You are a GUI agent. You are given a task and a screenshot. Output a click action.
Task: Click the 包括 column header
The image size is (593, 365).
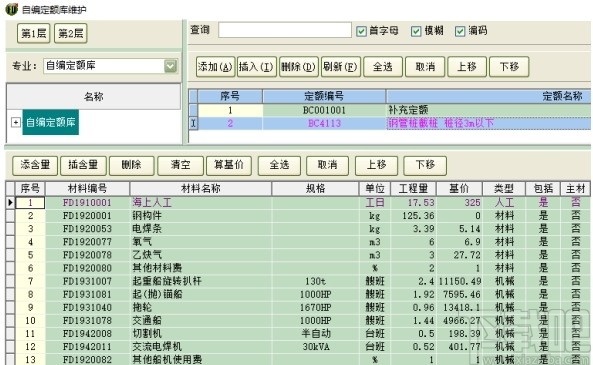(543, 188)
